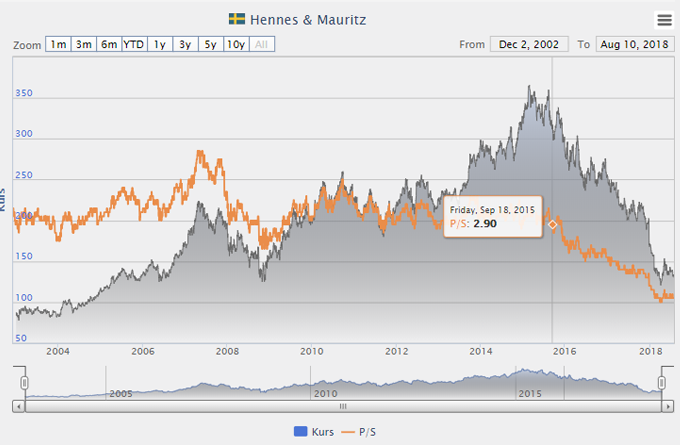Set zoom range to 1m
The height and width of the screenshot is (445, 680).
(x=58, y=44)
